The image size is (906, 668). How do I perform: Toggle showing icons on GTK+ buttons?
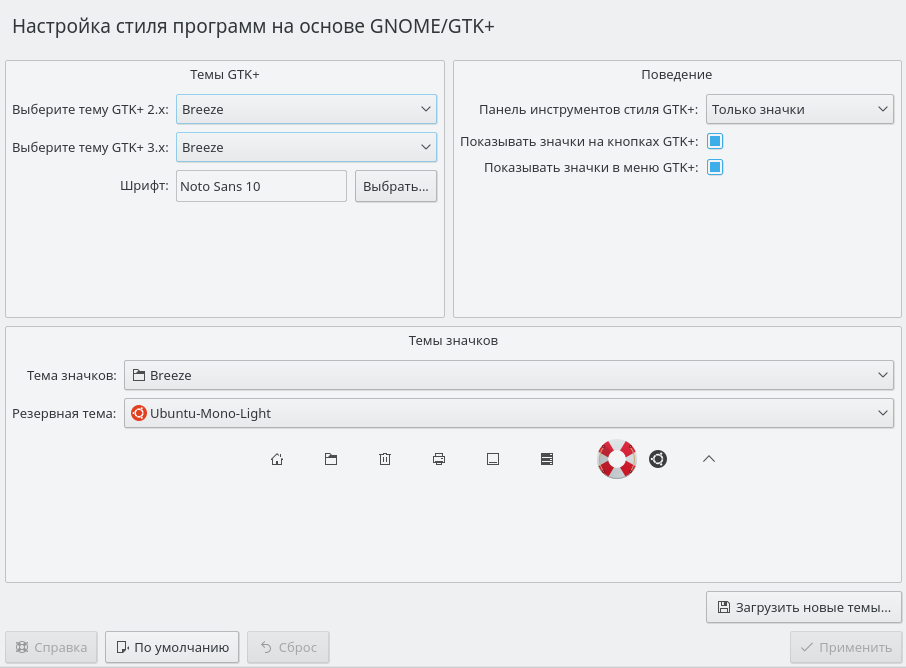pyautogui.click(x=715, y=141)
